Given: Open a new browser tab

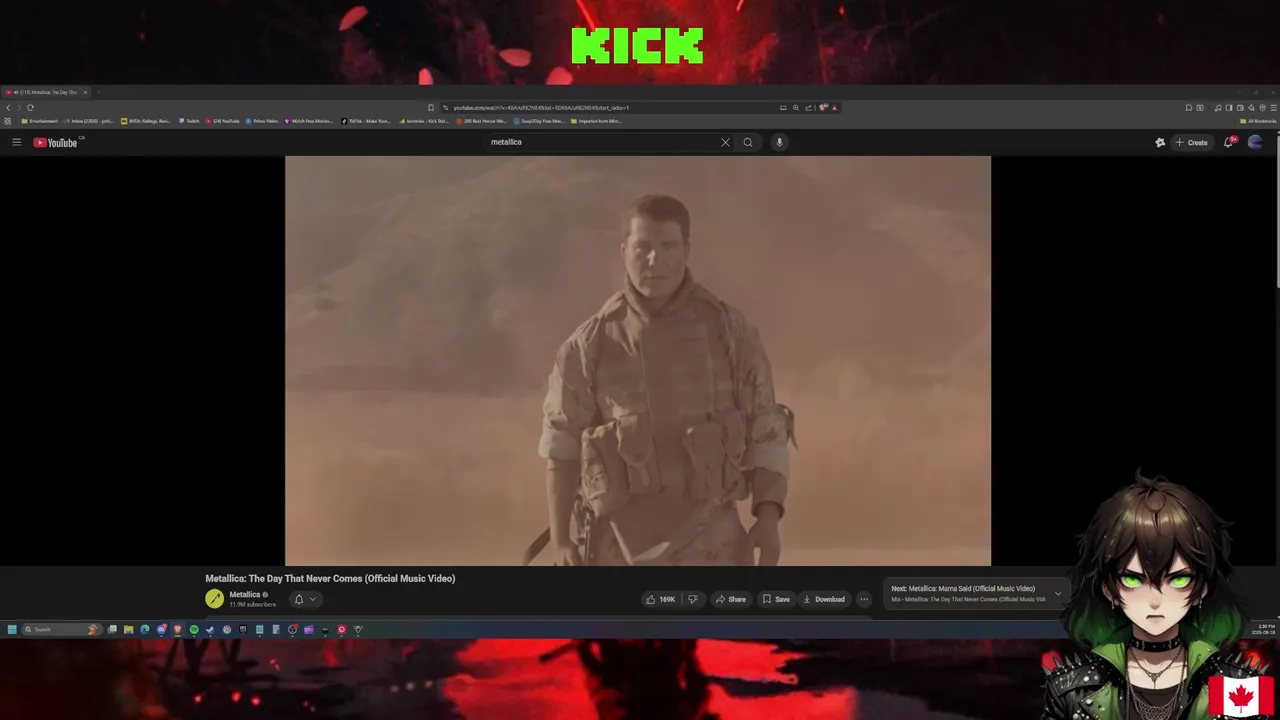Looking at the screenshot, I should (98, 92).
